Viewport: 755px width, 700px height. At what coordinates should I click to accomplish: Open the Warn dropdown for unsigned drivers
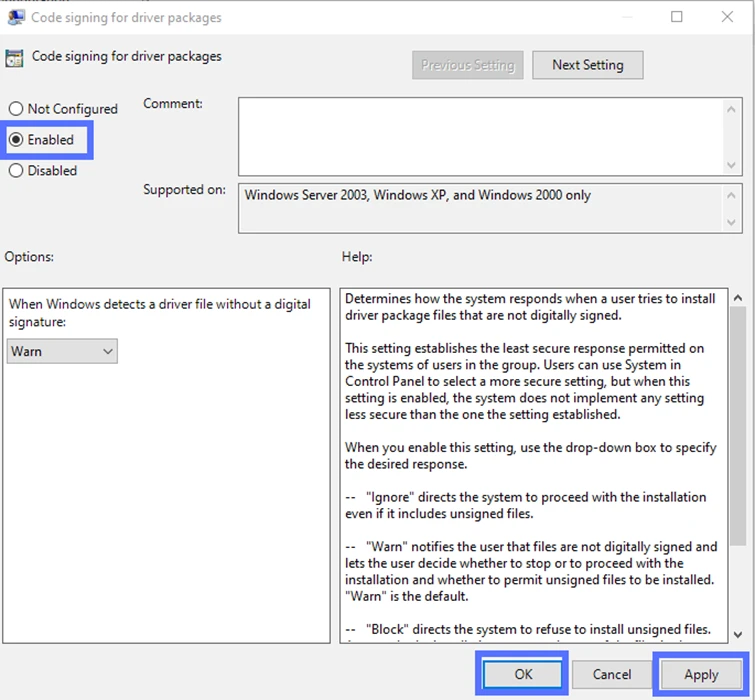62,351
